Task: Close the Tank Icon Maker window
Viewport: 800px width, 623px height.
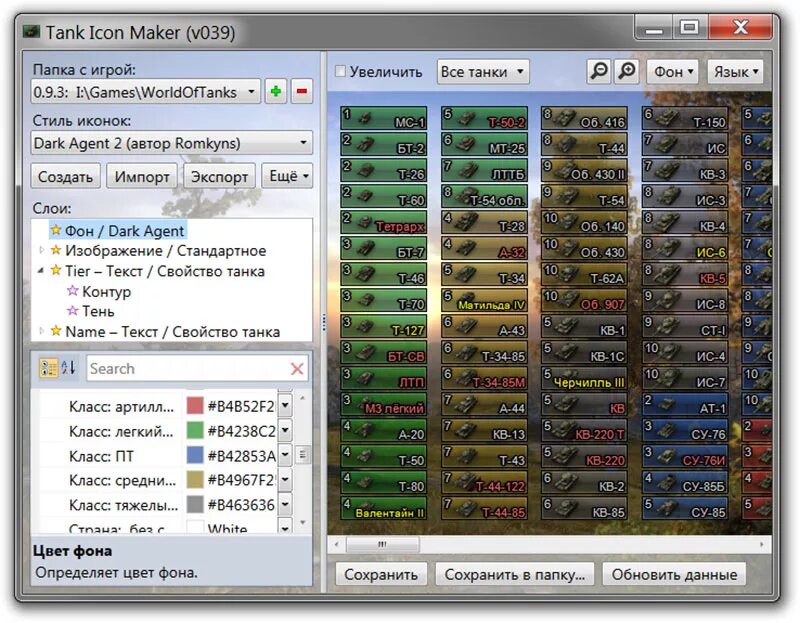Action: [740, 27]
